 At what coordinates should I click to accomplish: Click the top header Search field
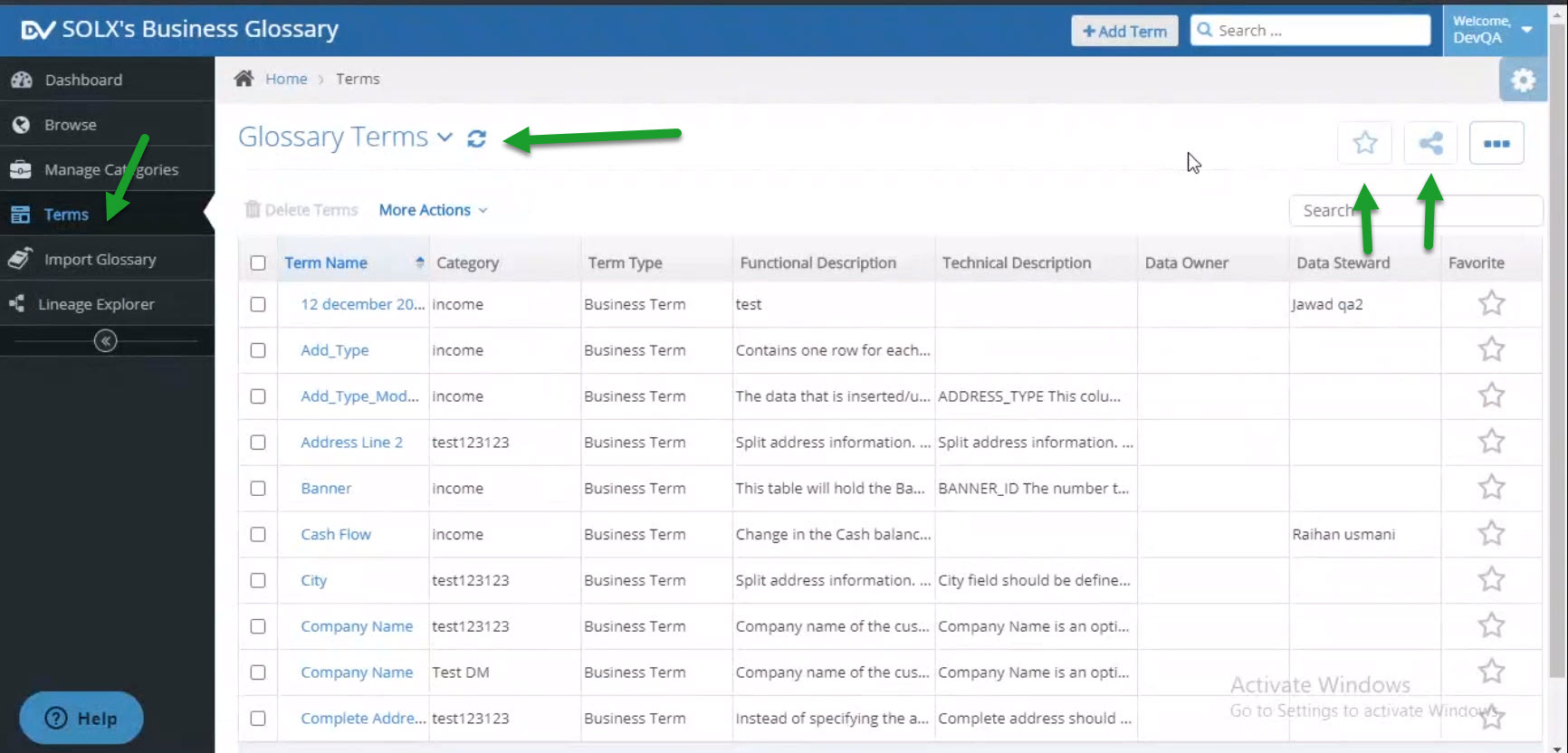[x=1310, y=30]
